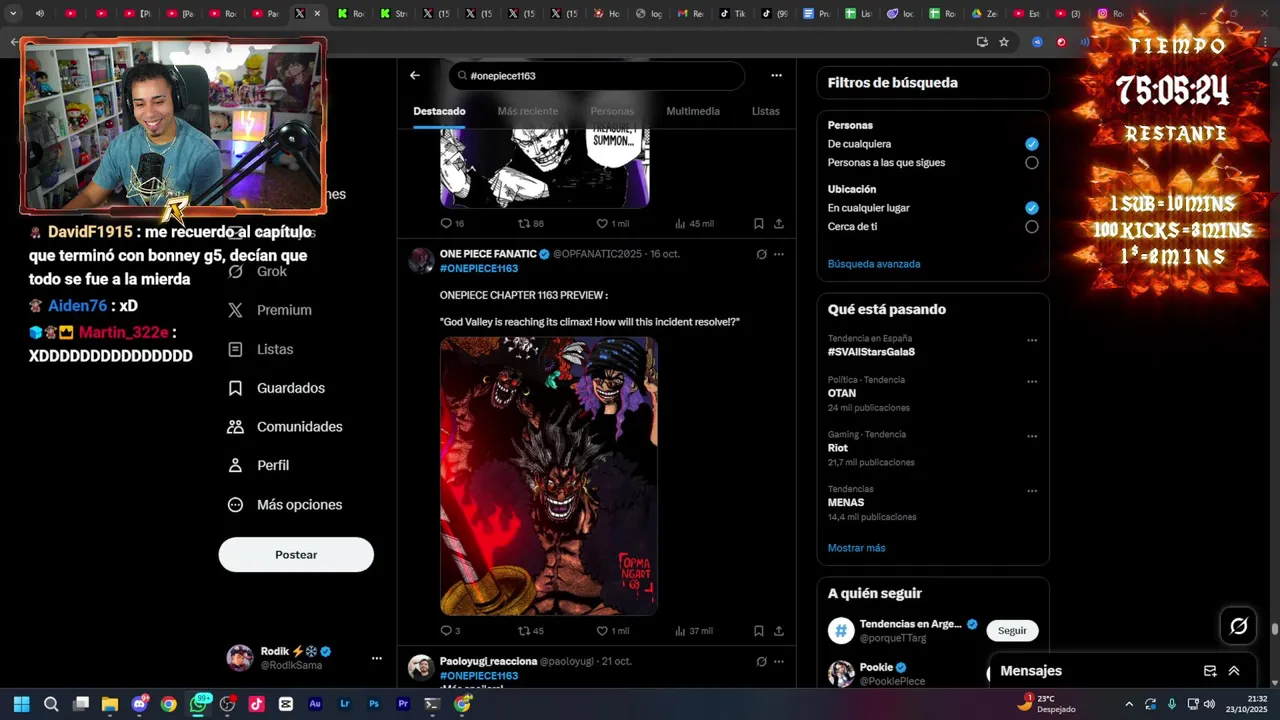Select the De cualquiera people filter

tap(1032, 144)
